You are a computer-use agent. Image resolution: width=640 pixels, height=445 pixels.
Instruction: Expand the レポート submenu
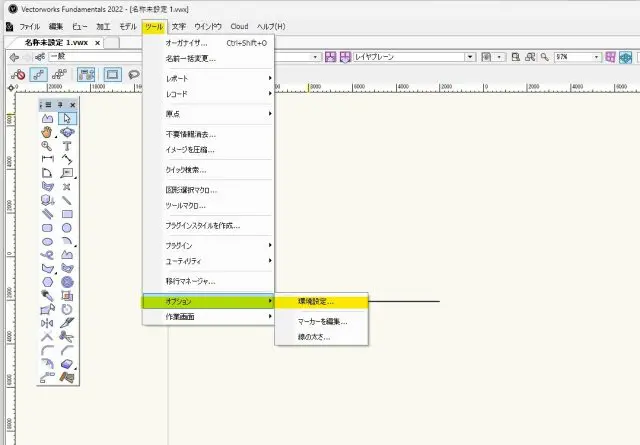tap(208, 78)
